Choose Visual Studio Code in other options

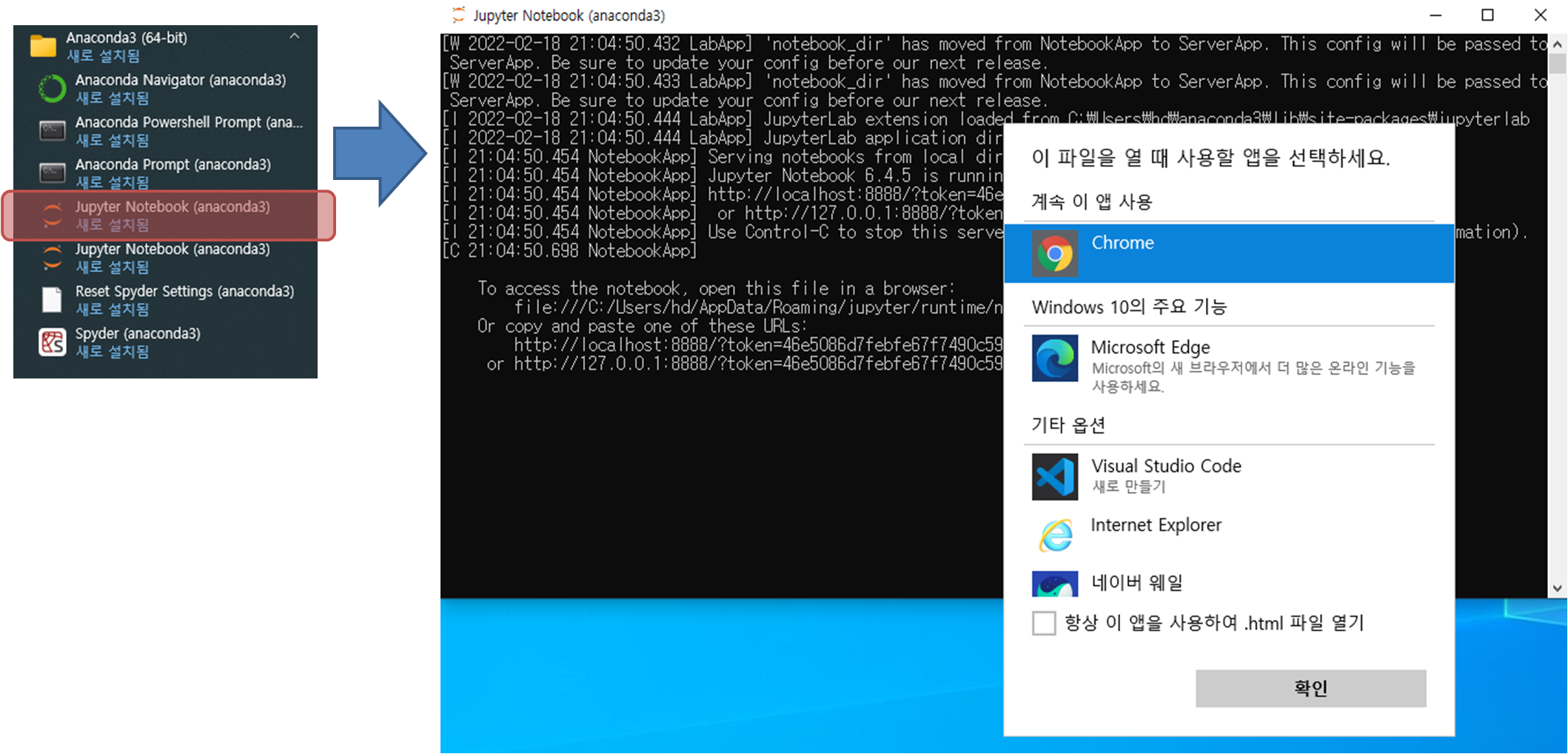[x=1229, y=476]
